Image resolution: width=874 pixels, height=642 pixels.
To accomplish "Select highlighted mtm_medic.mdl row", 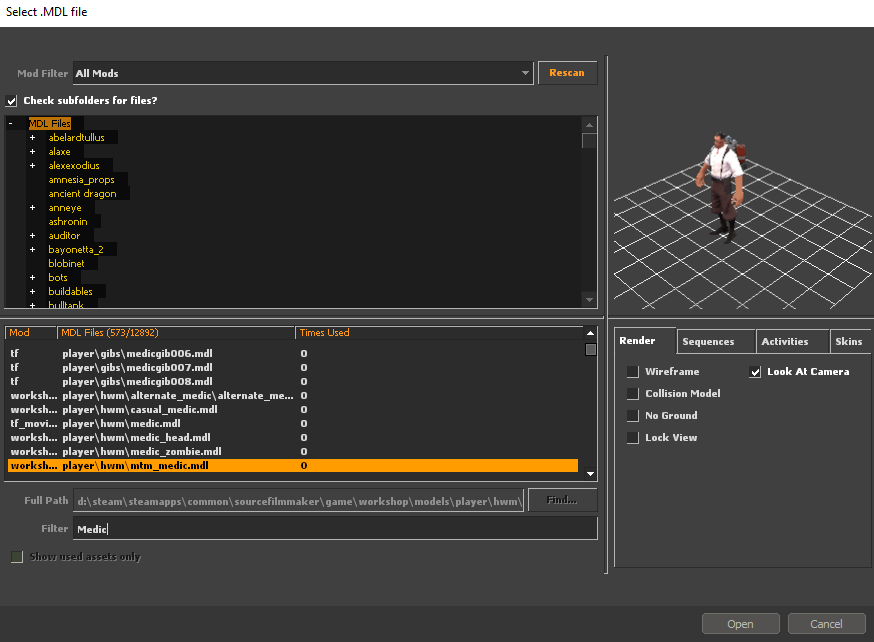I will 293,465.
